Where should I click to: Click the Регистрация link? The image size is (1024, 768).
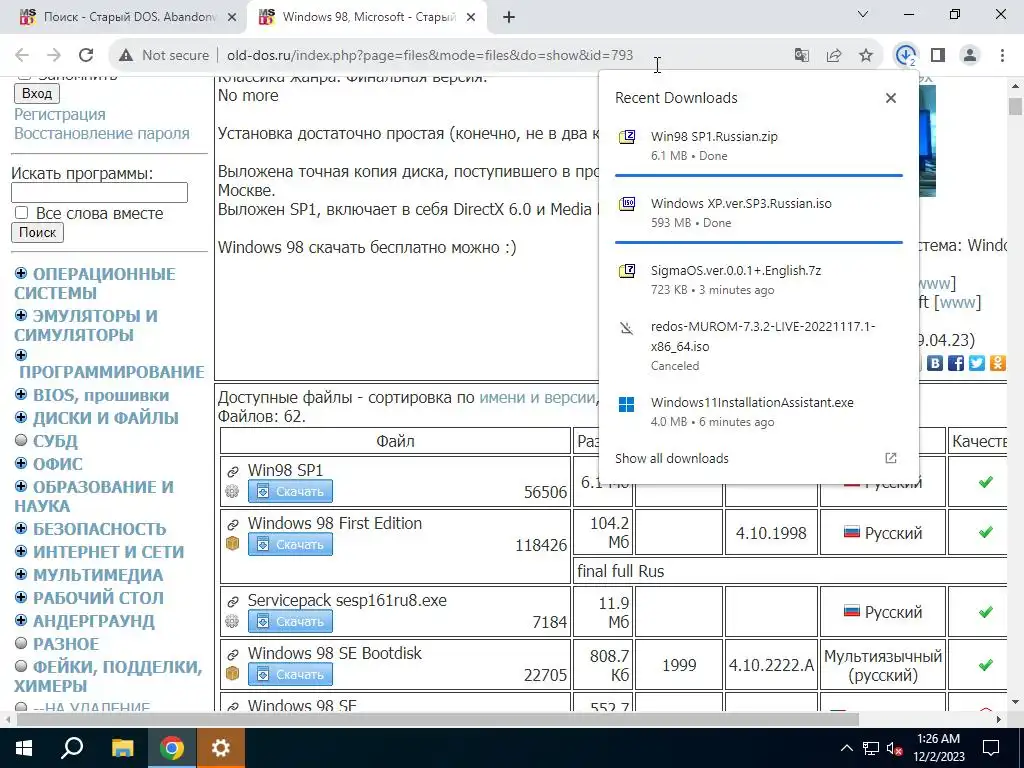click(59, 114)
